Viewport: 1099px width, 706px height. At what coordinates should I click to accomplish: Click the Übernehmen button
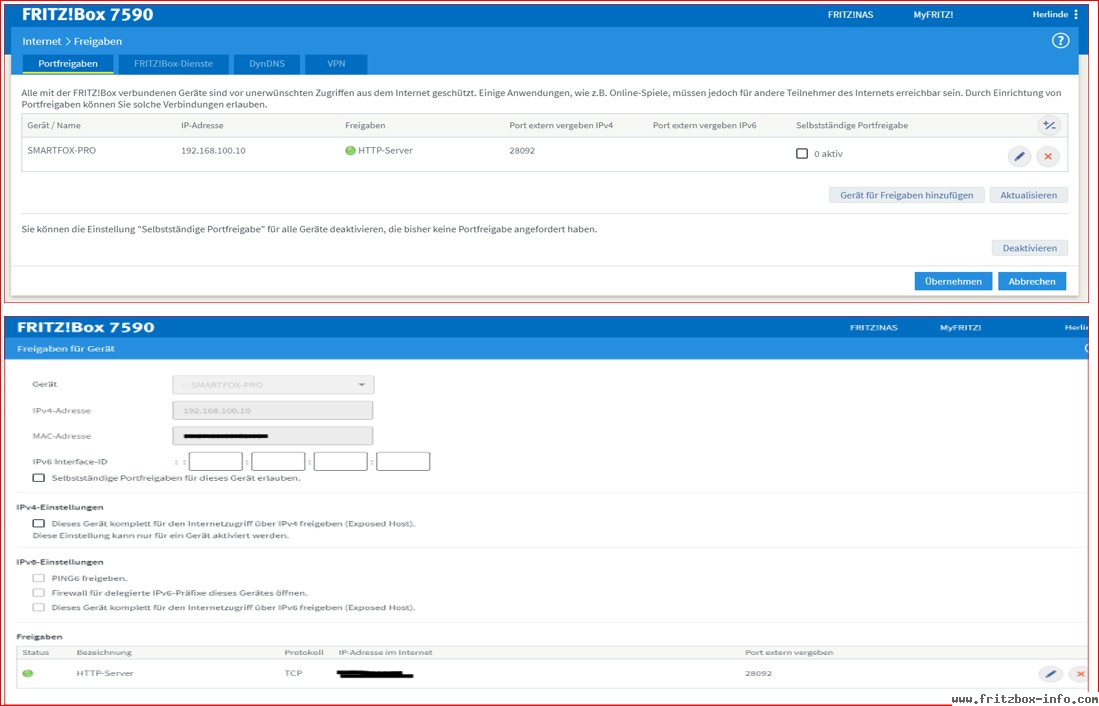click(953, 281)
